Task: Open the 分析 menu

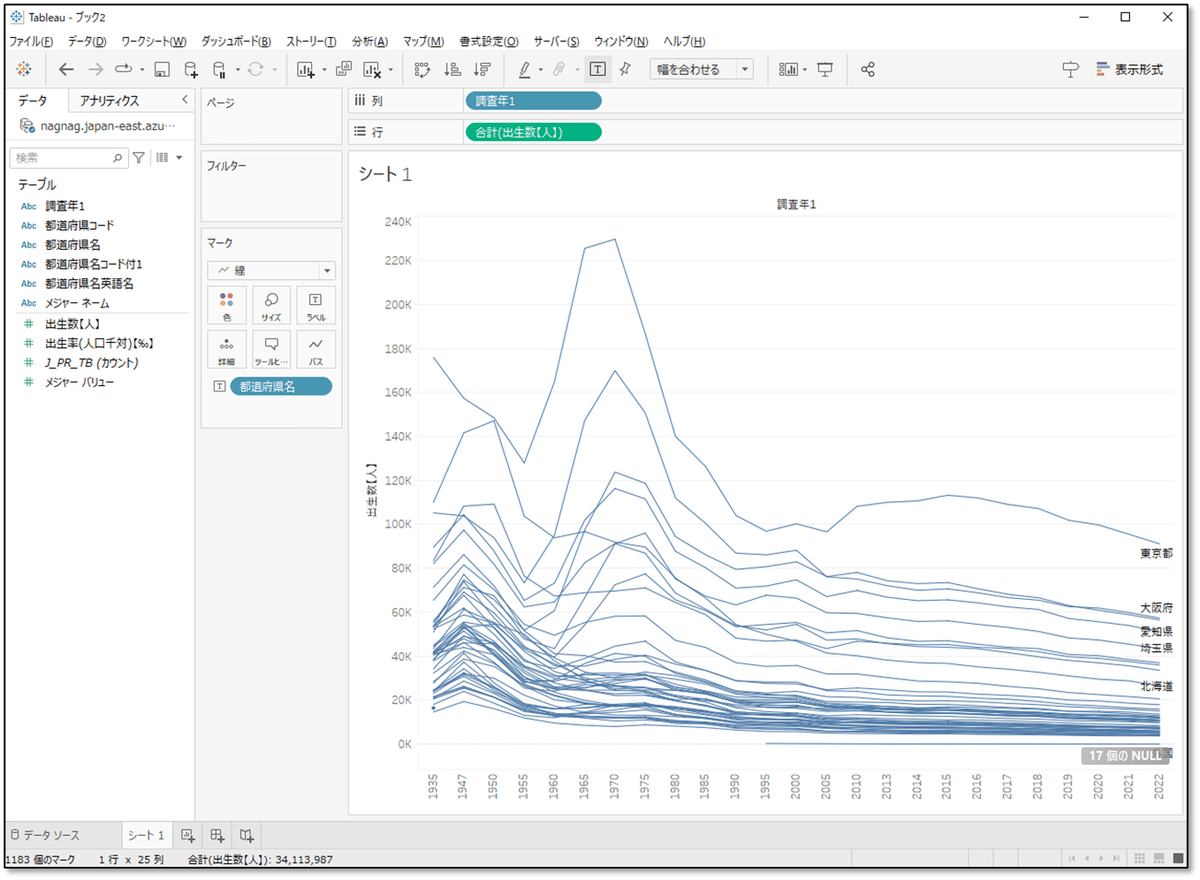Action: coord(370,41)
